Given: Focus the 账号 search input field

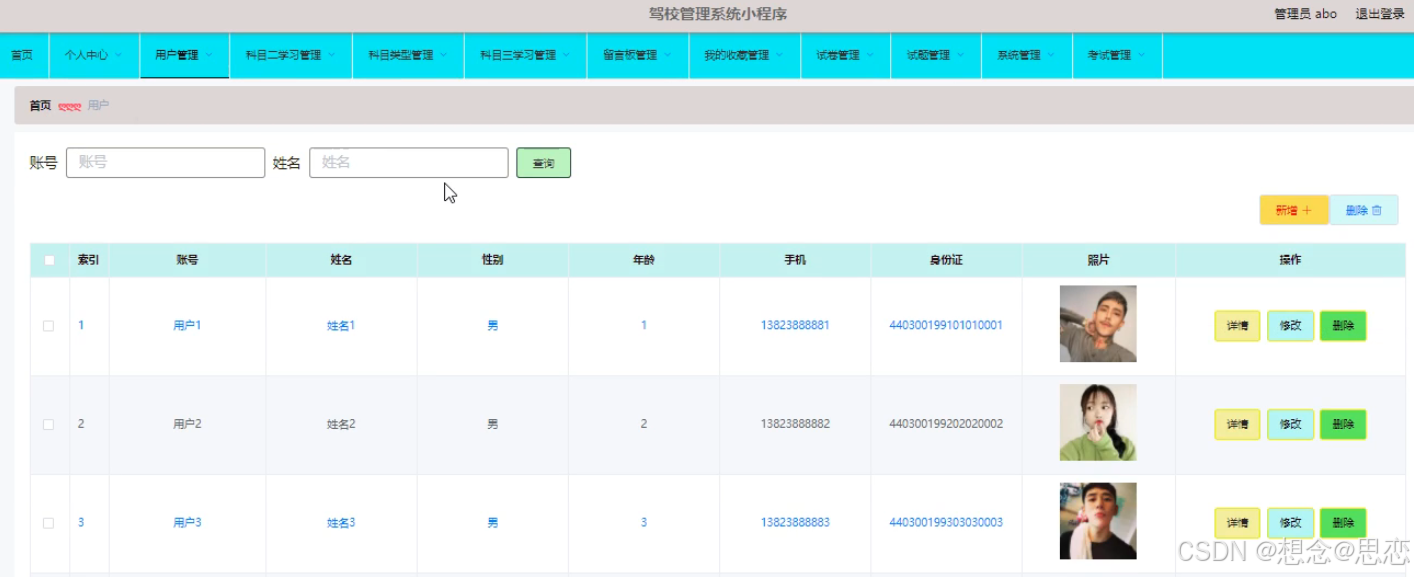Looking at the screenshot, I should point(165,163).
